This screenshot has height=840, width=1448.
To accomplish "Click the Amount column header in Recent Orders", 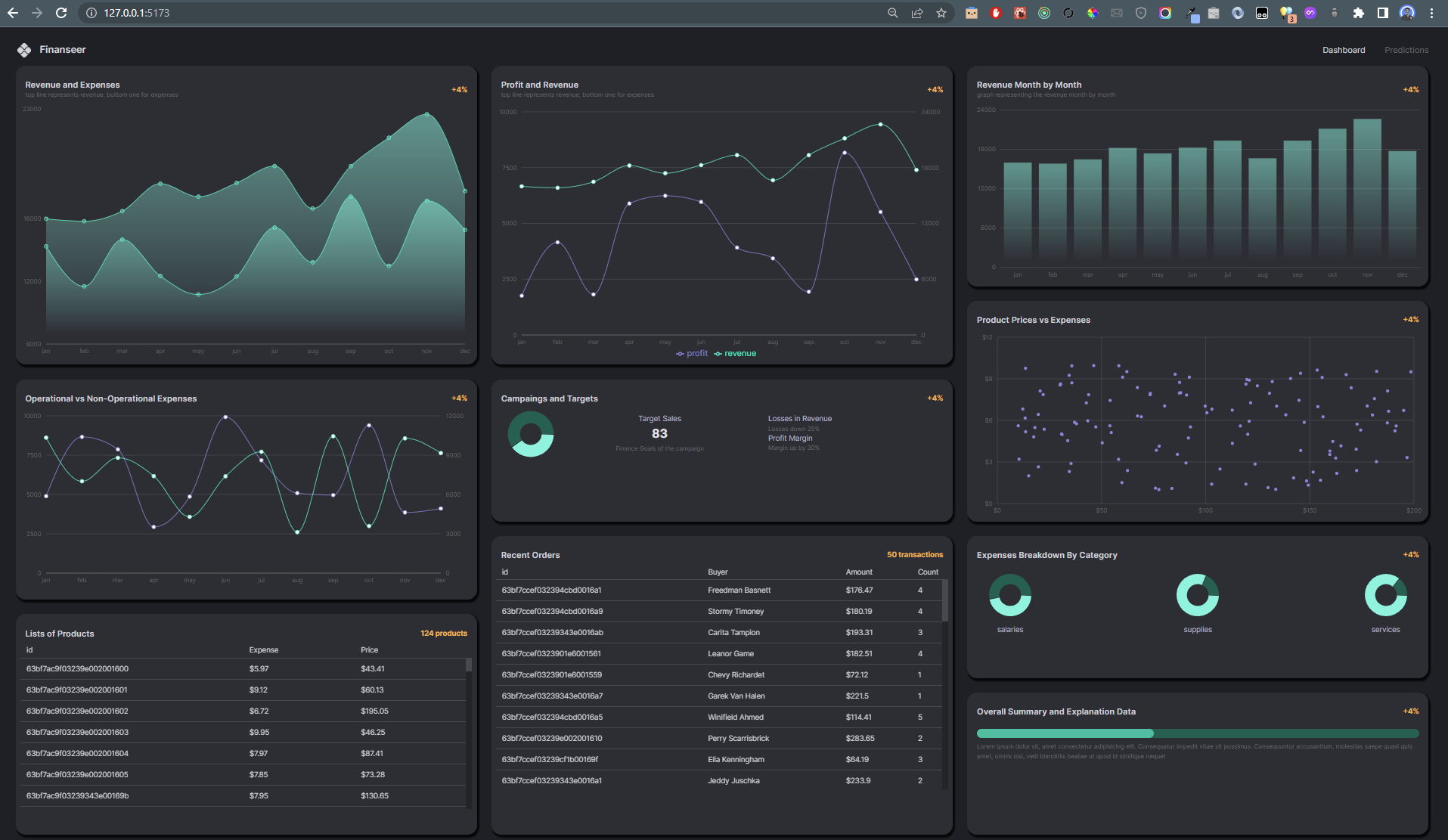I will [x=859, y=572].
